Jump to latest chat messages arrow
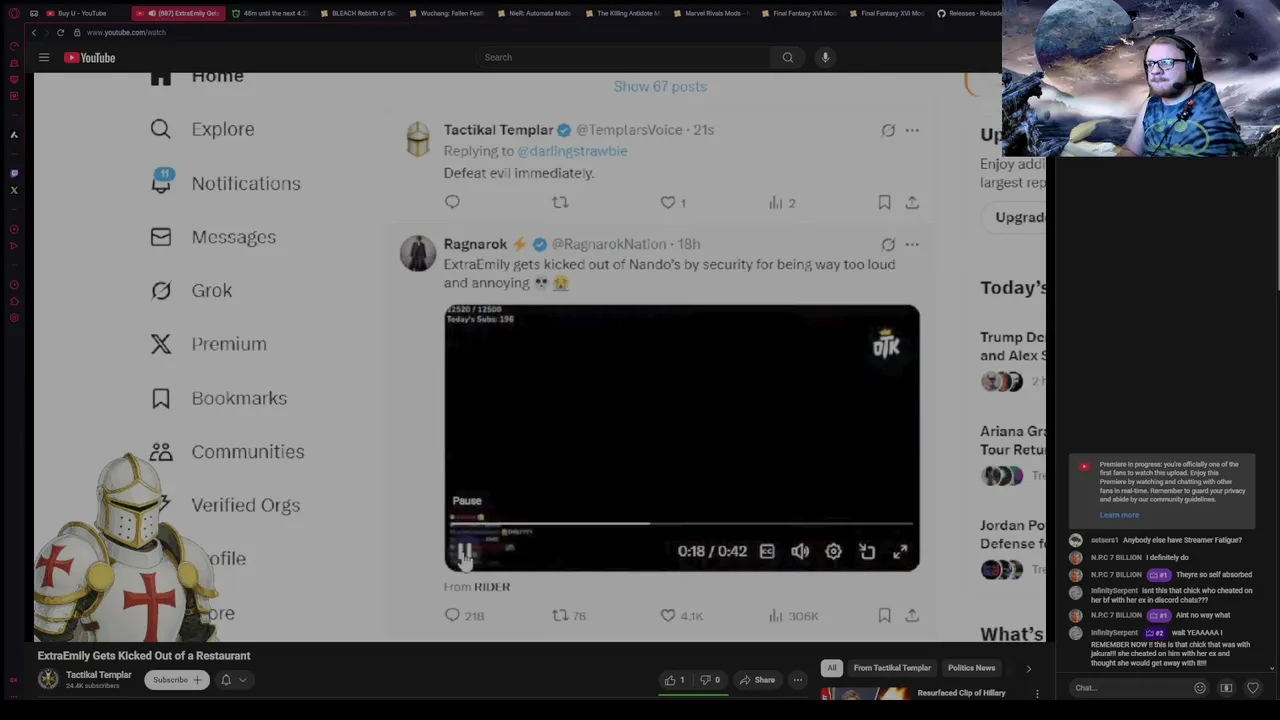Screen dimensions: 1280x720 [1271, 668]
